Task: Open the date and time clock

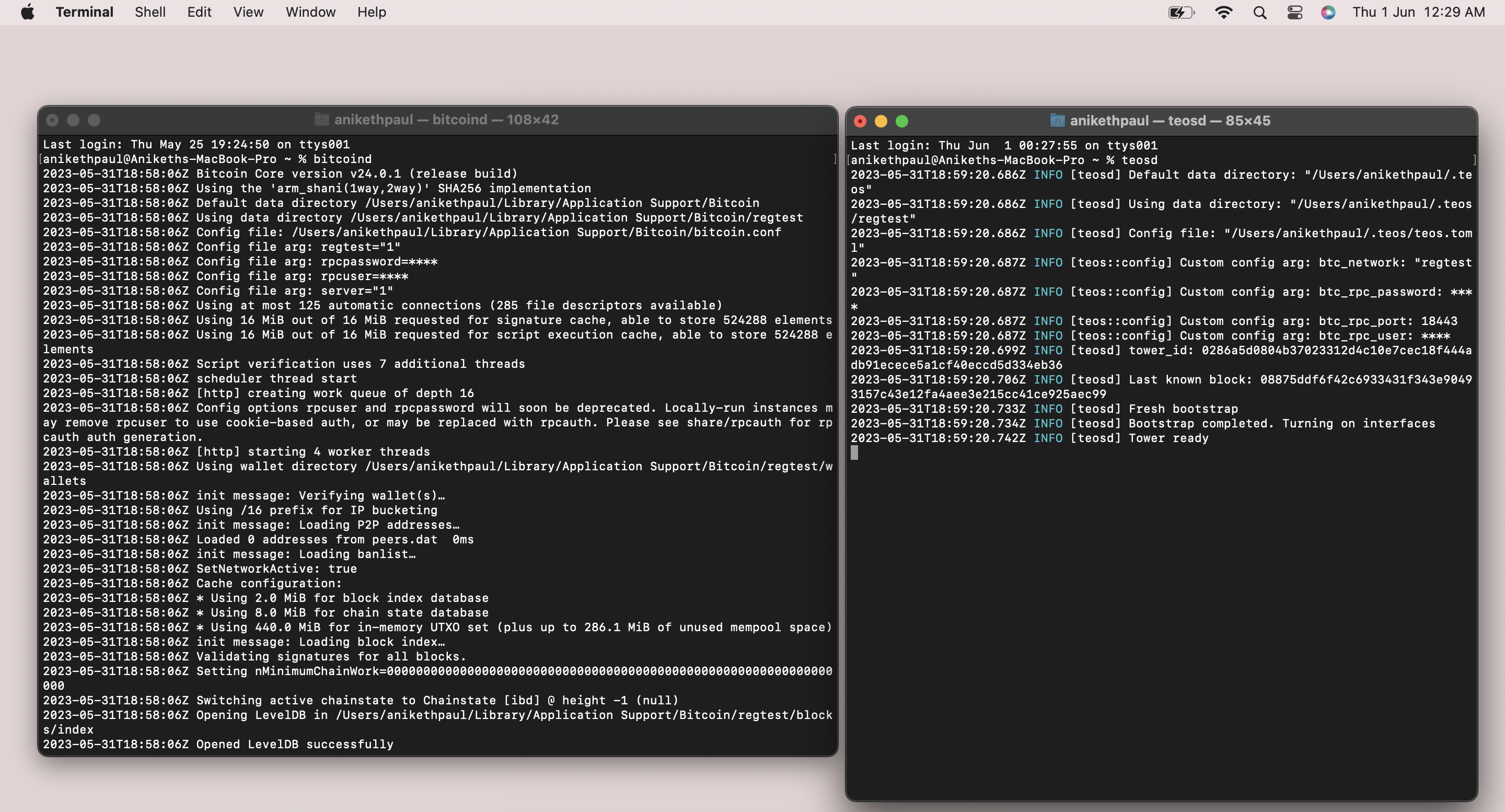Action: tap(1419, 12)
